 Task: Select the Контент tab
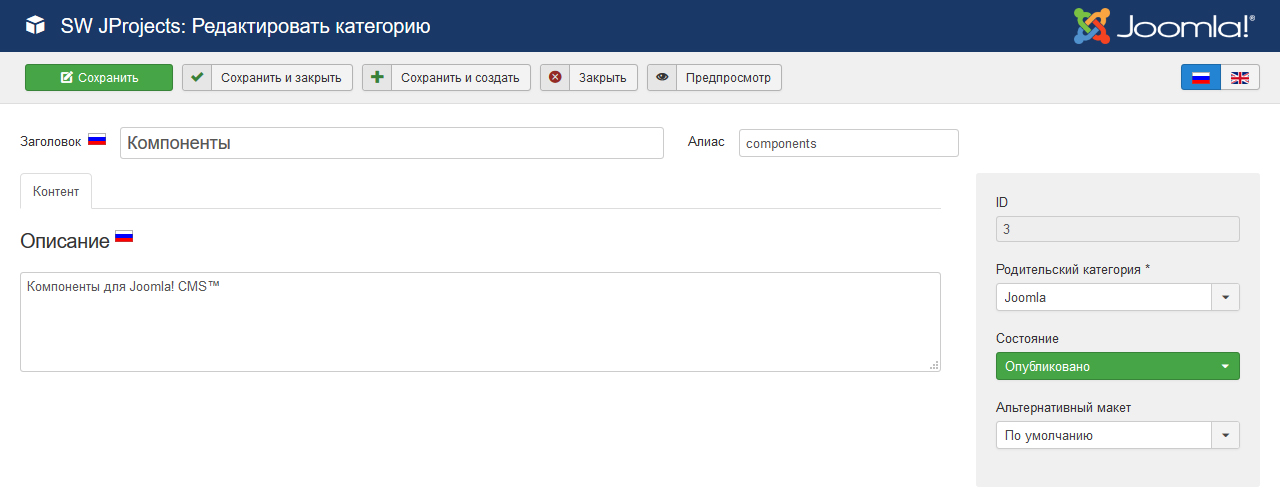coord(56,191)
